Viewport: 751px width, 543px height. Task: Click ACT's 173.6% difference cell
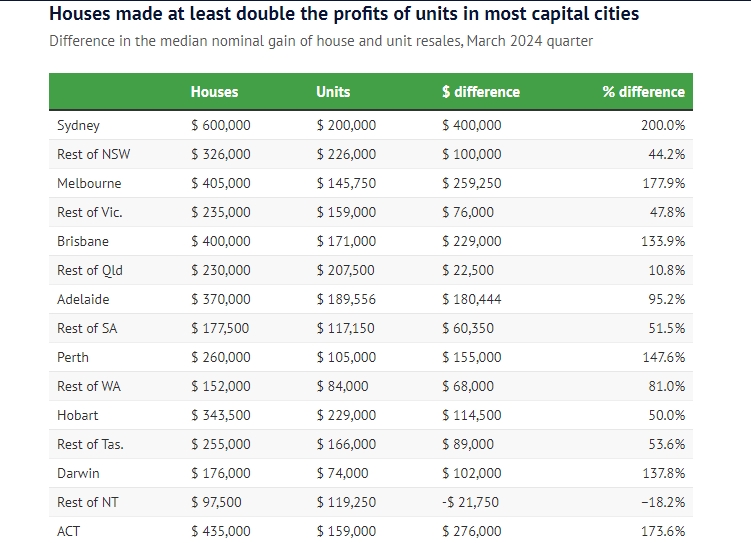(662, 532)
